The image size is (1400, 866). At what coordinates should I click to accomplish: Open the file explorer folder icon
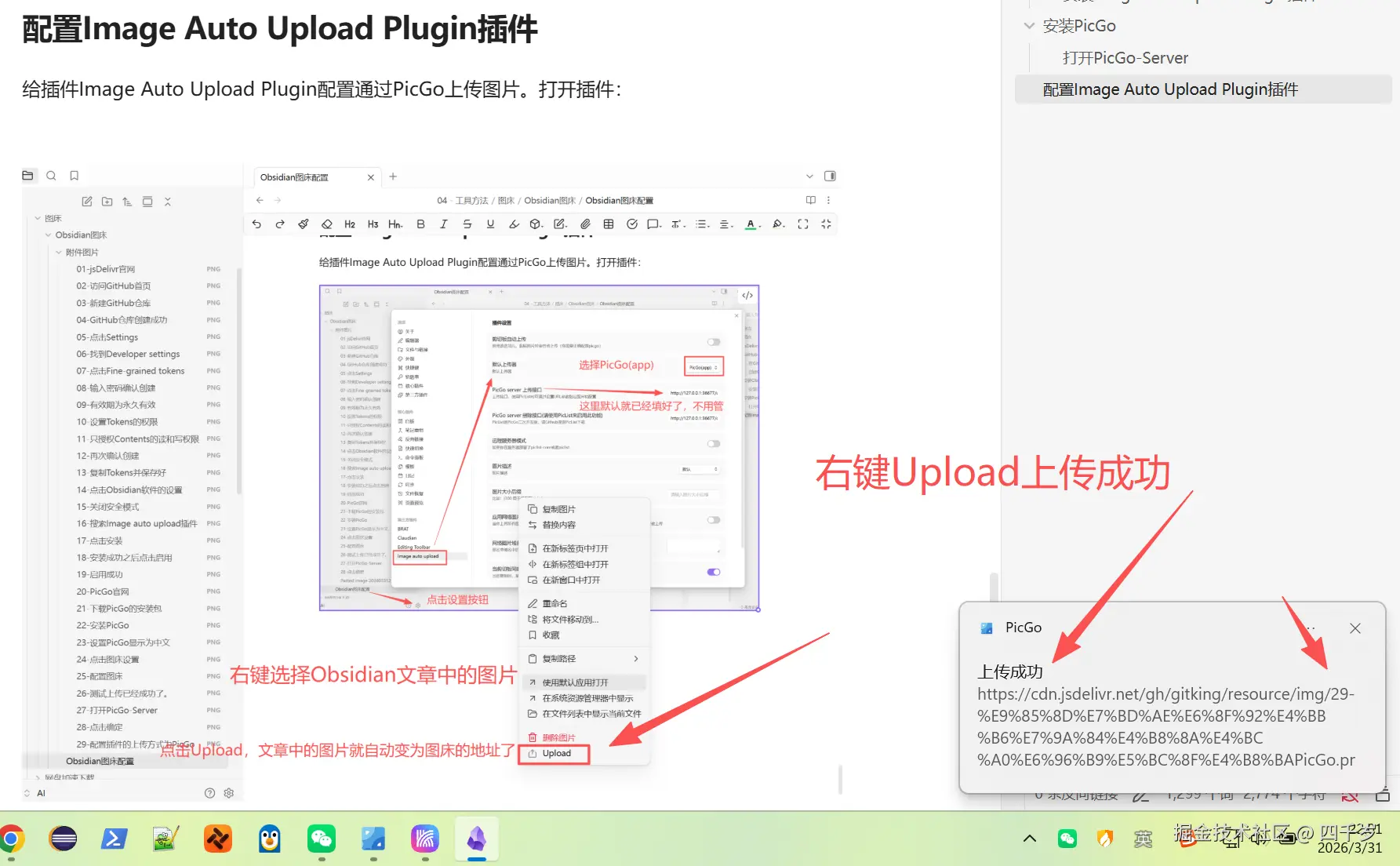(x=27, y=176)
